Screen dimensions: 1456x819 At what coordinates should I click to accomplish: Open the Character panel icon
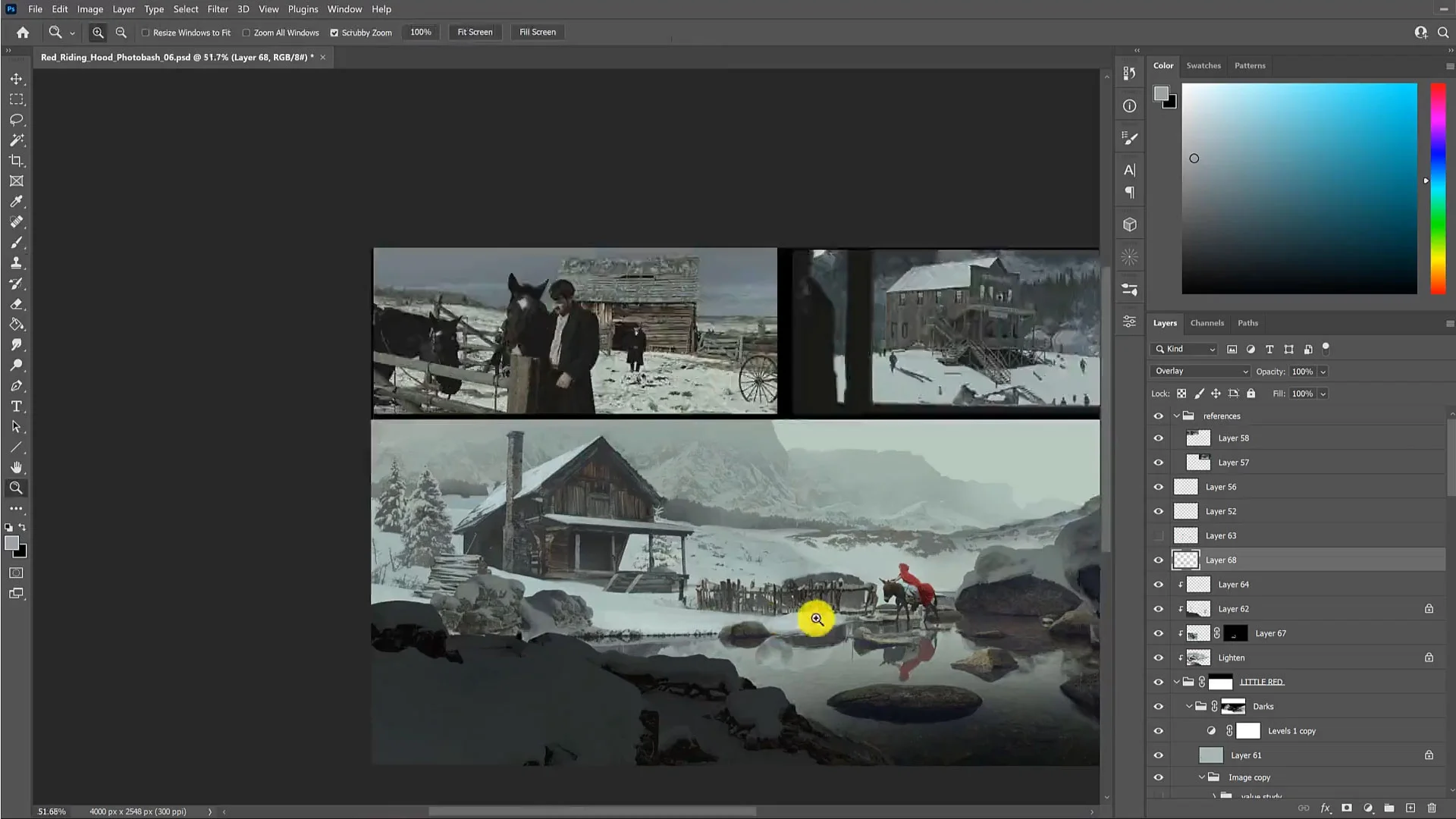point(1129,170)
